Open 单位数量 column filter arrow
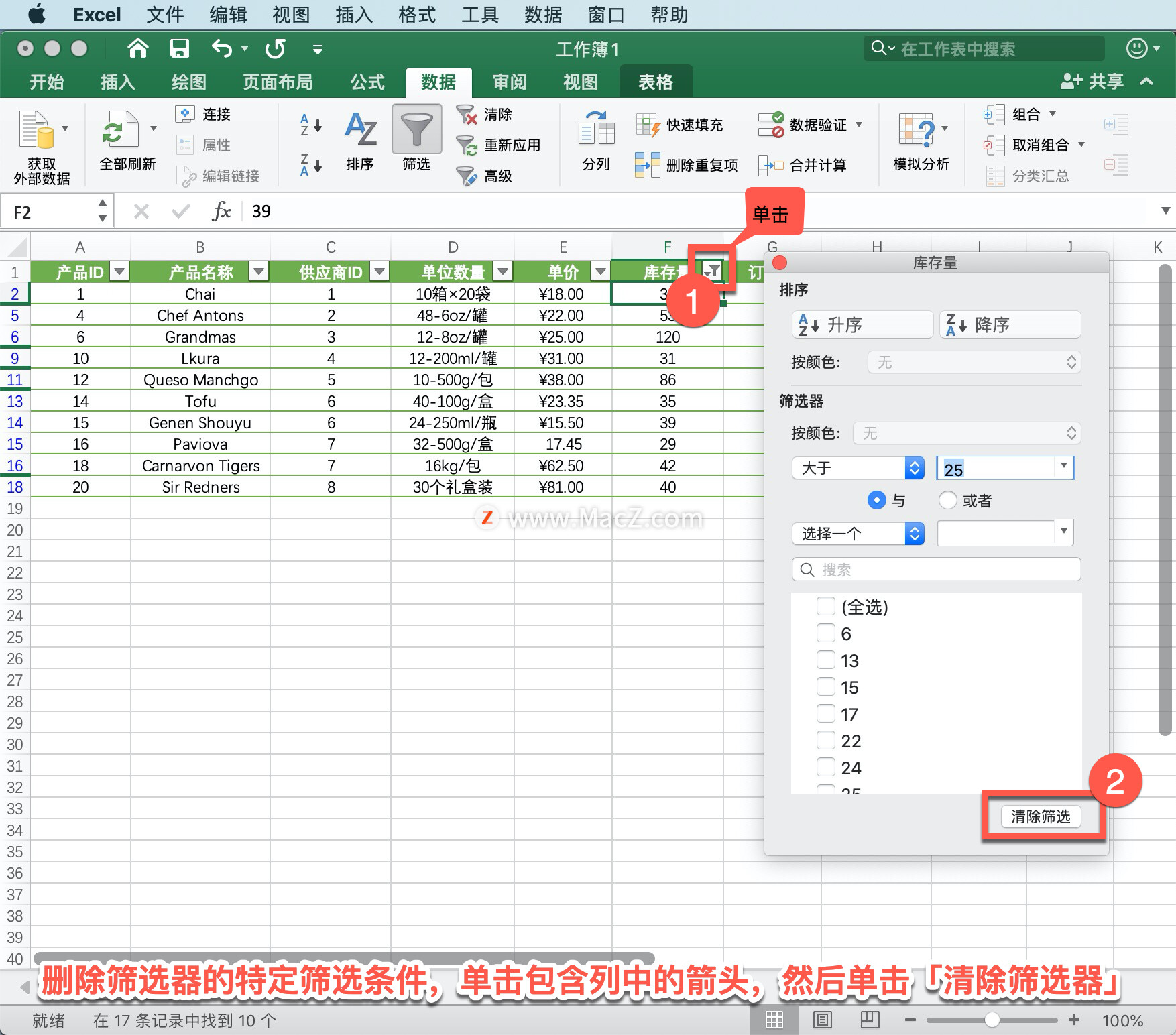1176x1035 pixels. 503,271
